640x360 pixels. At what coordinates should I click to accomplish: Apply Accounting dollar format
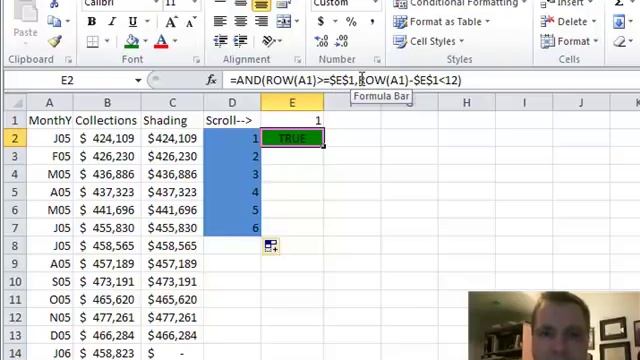[x=321, y=21]
